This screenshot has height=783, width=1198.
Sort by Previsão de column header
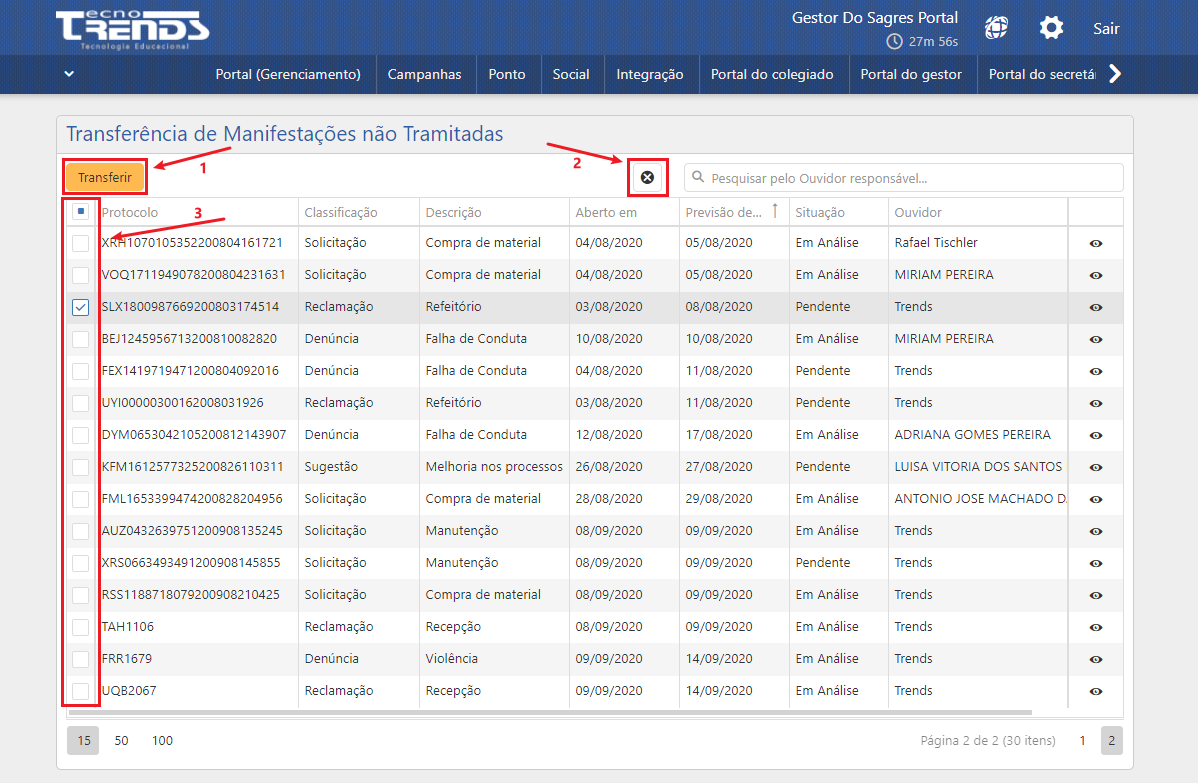[723, 212]
